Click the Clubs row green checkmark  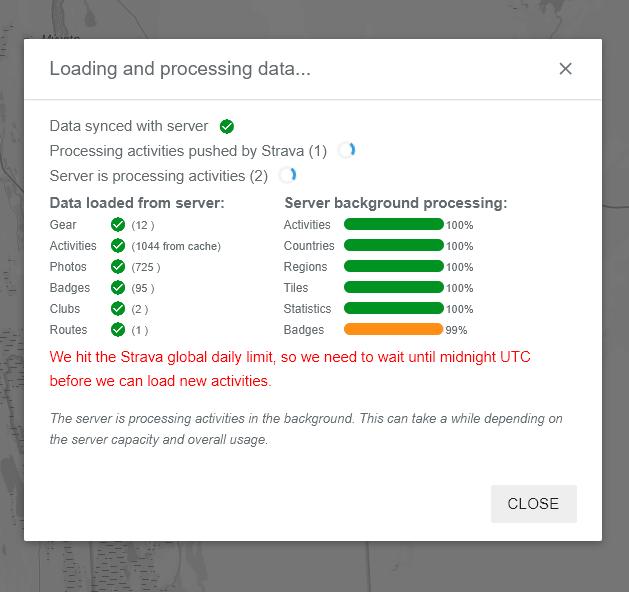(x=118, y=309)
